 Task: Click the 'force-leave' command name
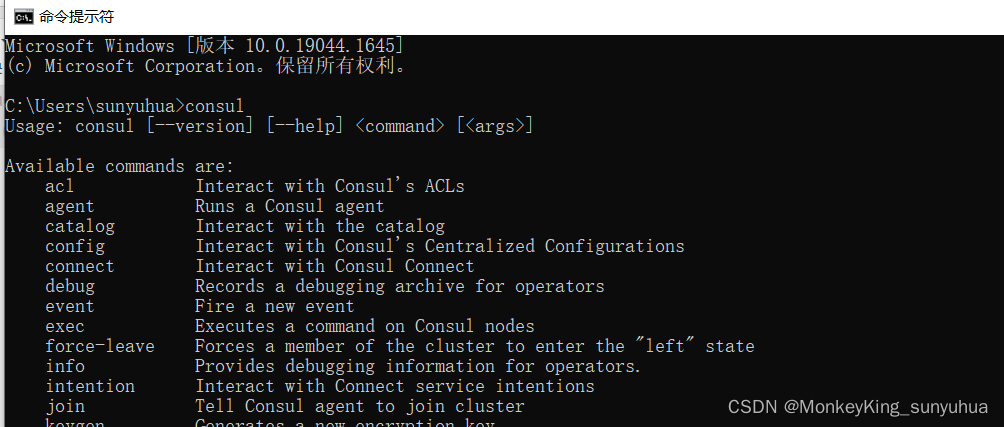coord(100,346)
